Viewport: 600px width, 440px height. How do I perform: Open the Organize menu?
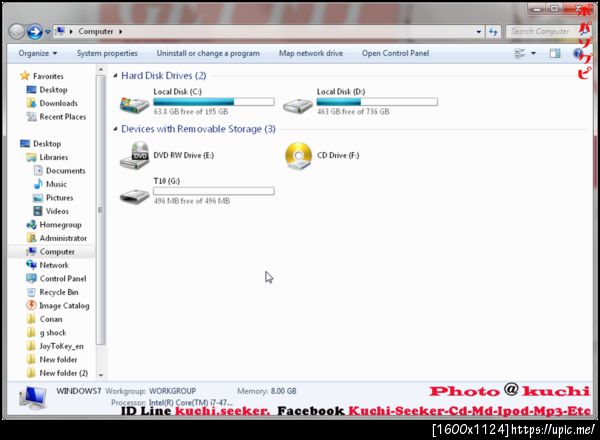[38, 54]
